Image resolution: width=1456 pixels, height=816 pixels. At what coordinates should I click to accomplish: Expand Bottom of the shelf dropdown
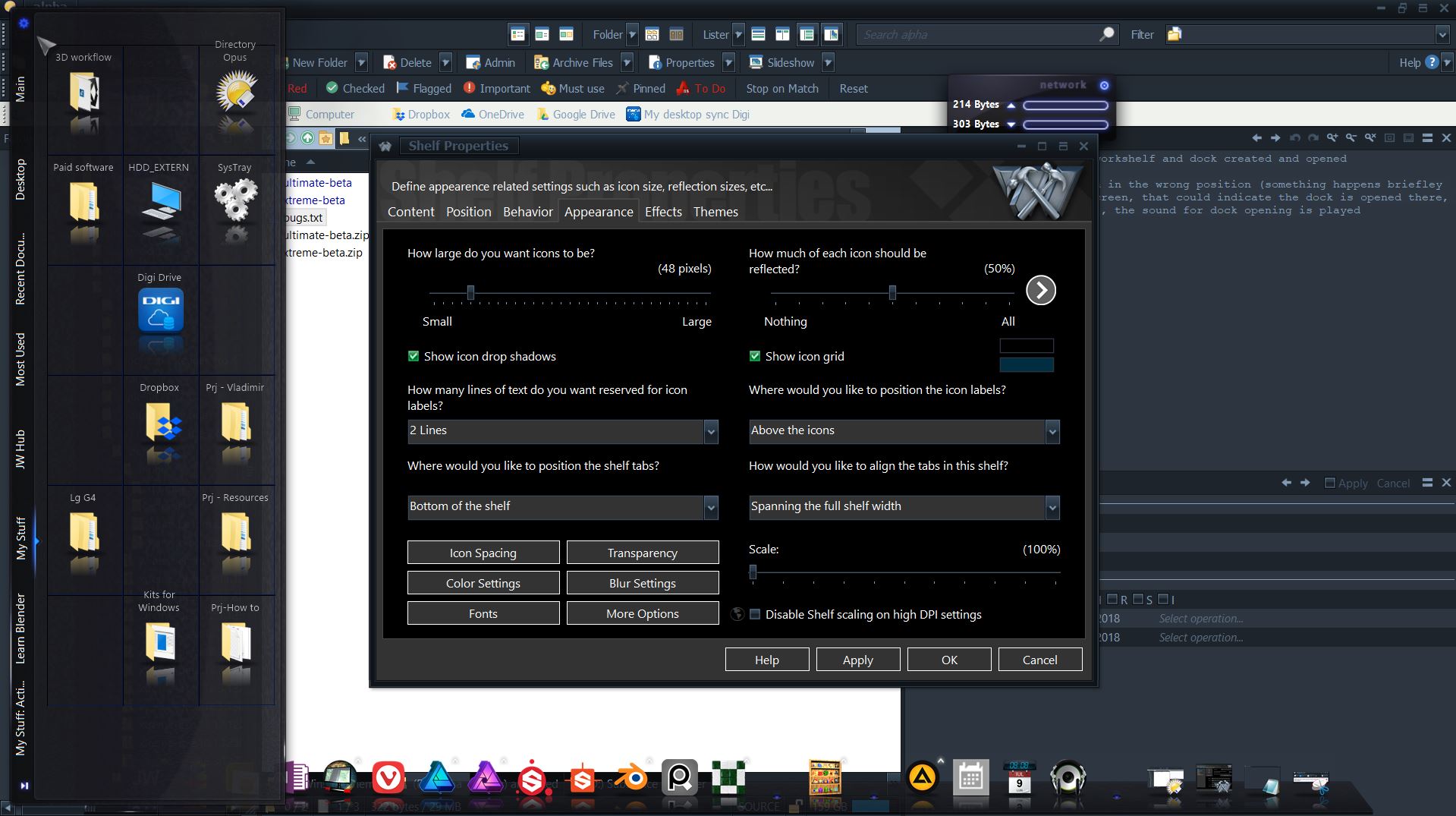click(710, 507)
